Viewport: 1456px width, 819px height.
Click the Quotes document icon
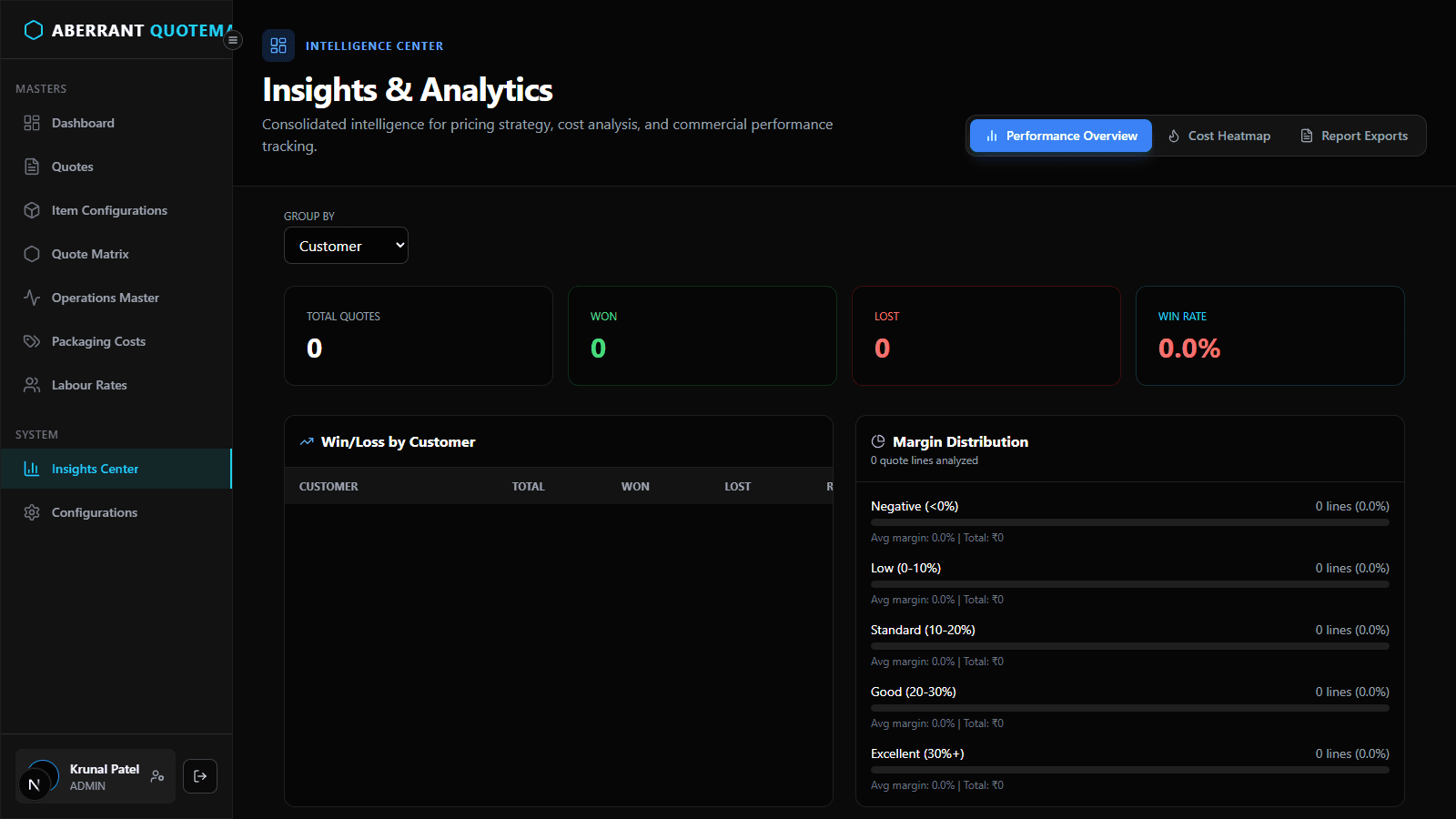(32, 167)
